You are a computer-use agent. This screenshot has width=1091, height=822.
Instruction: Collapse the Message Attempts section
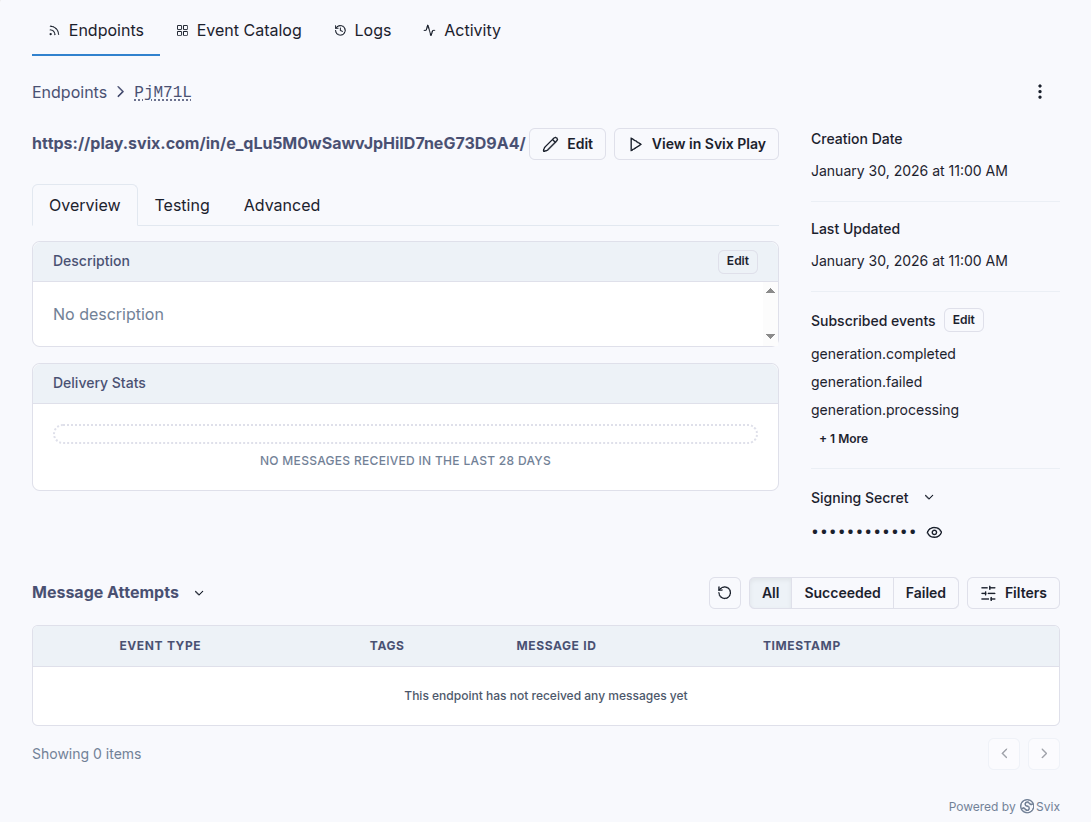[x=198, y=592]
